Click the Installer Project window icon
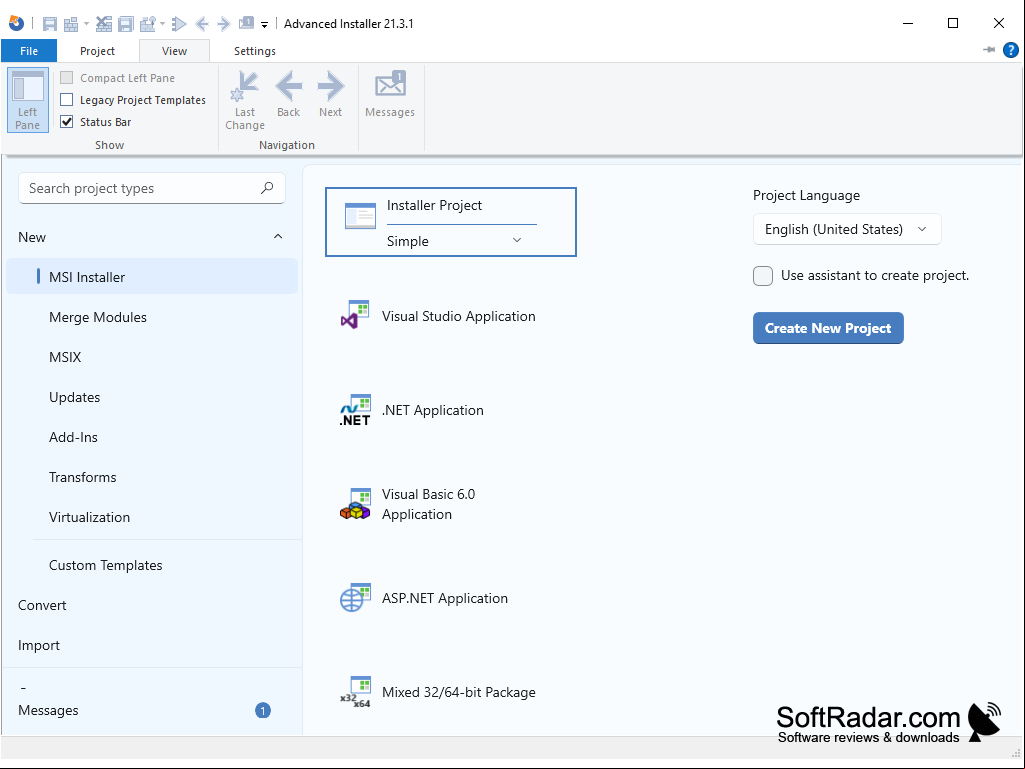The width and height of the screenshot is (1025, 769). [x=360, y=216]
